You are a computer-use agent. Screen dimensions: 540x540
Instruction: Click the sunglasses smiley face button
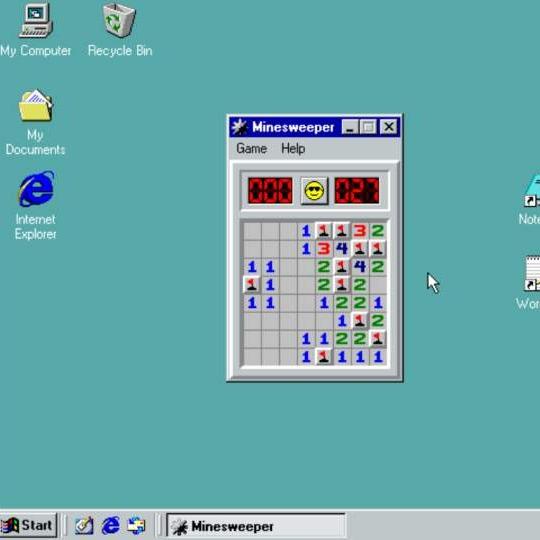[314, 190]
